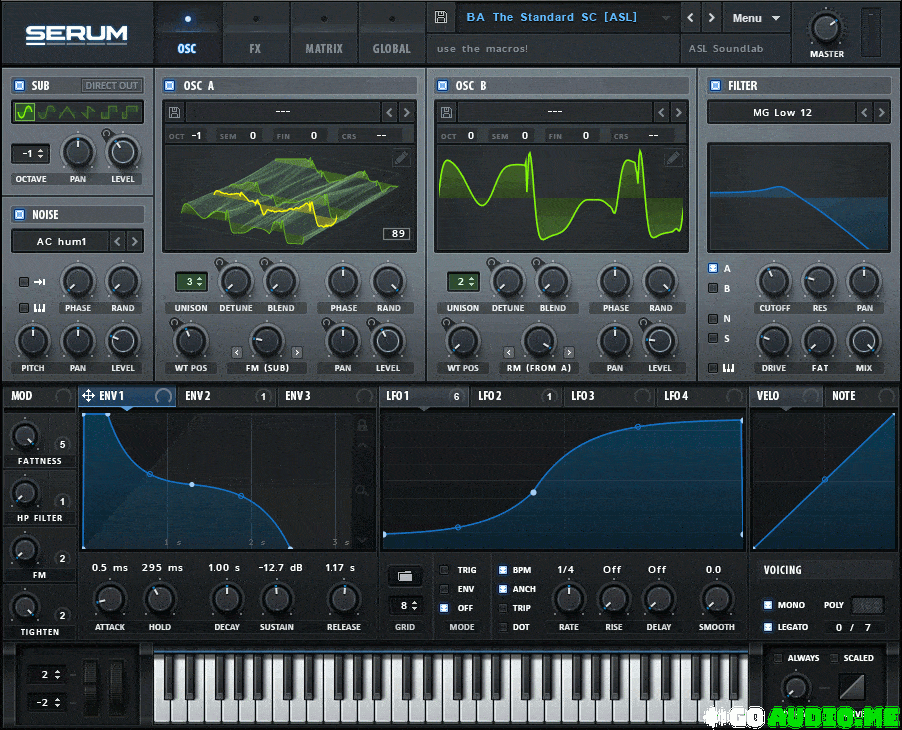Image resolution: width=902 pixels, height=730 pixels.
Task: Enable LFO TRIG mode
Action: coord(444,570)
